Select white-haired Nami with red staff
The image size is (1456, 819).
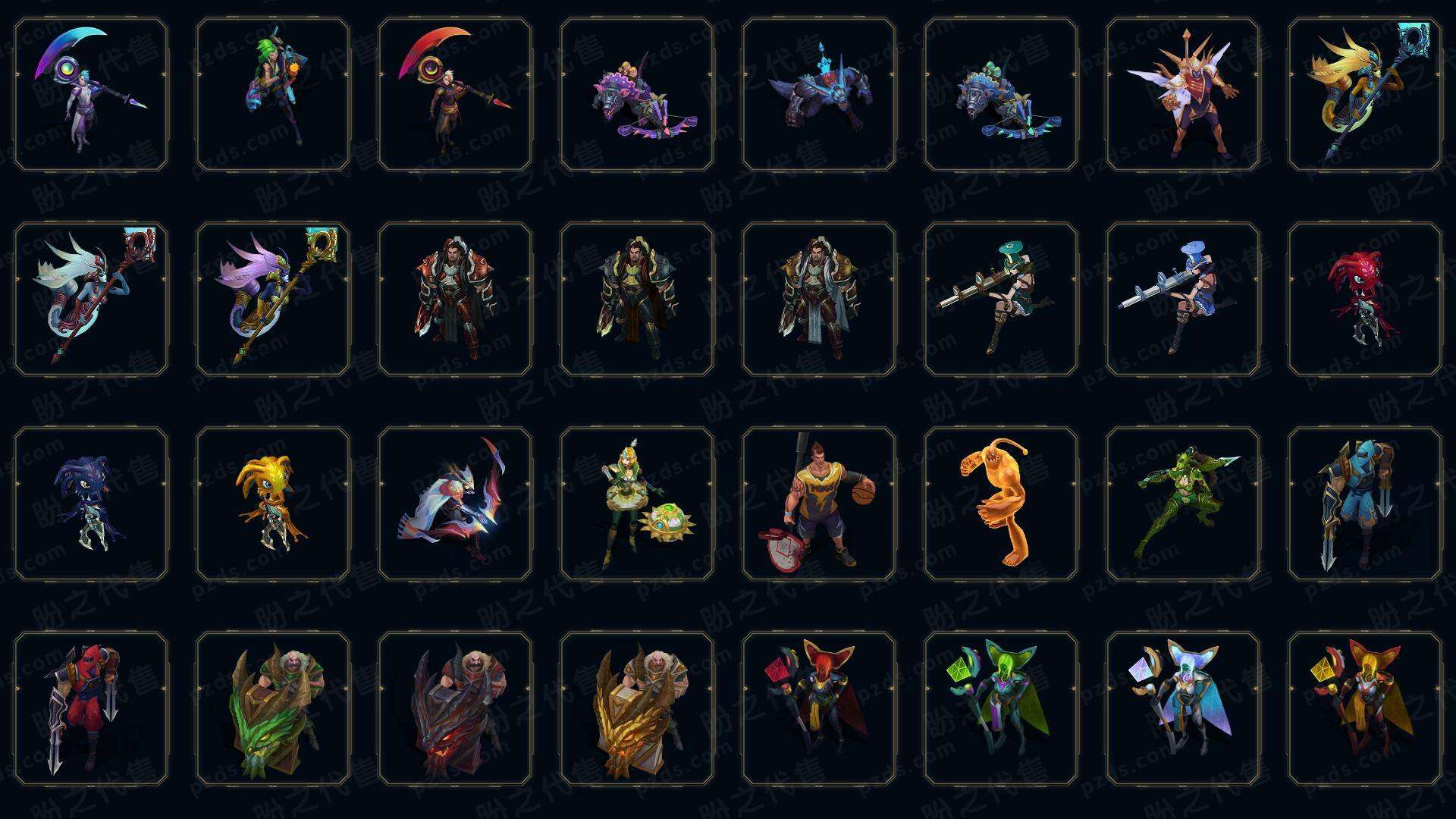coord(91,300)
